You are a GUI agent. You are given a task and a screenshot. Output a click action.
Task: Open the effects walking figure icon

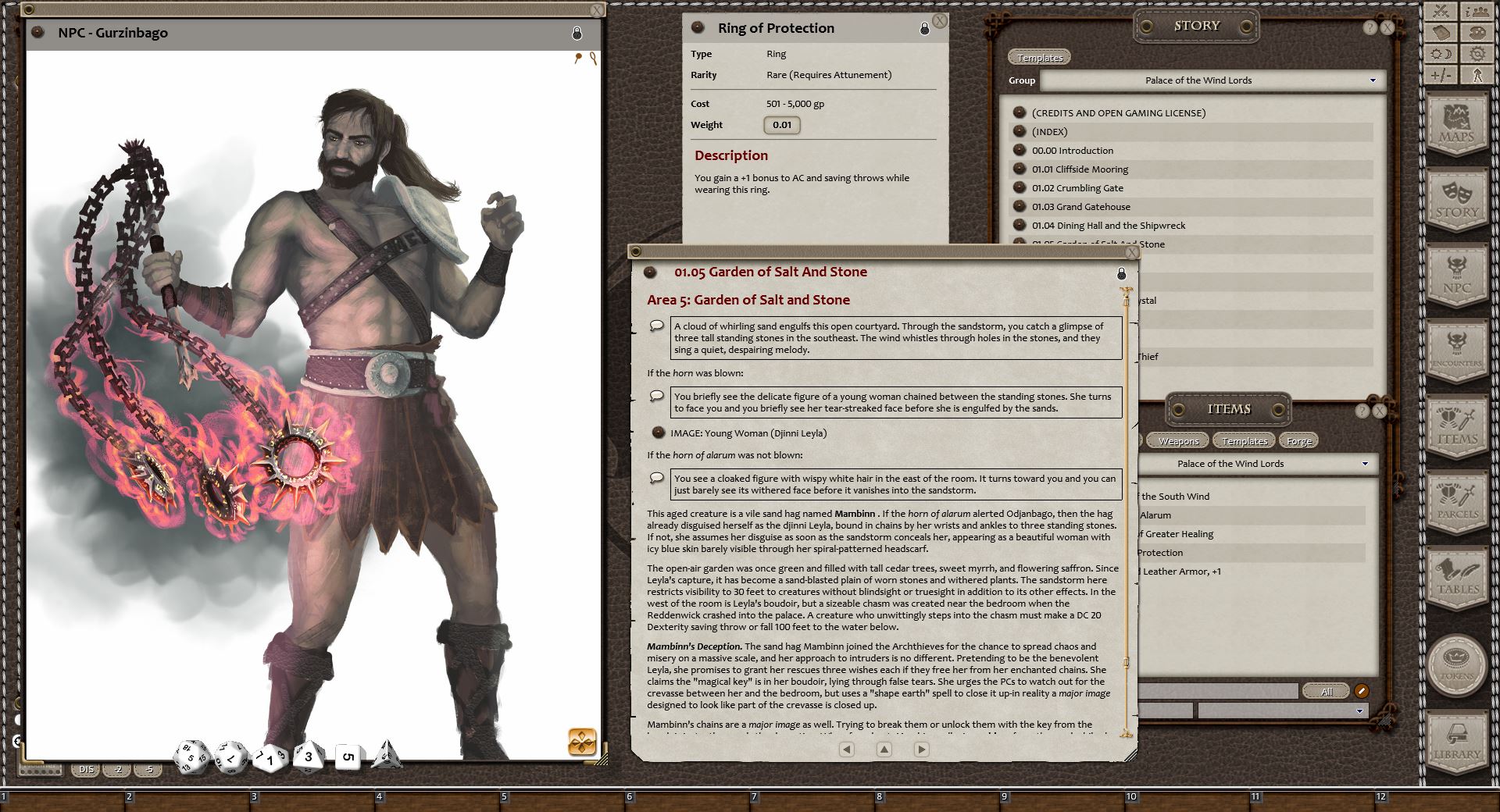1477,75
